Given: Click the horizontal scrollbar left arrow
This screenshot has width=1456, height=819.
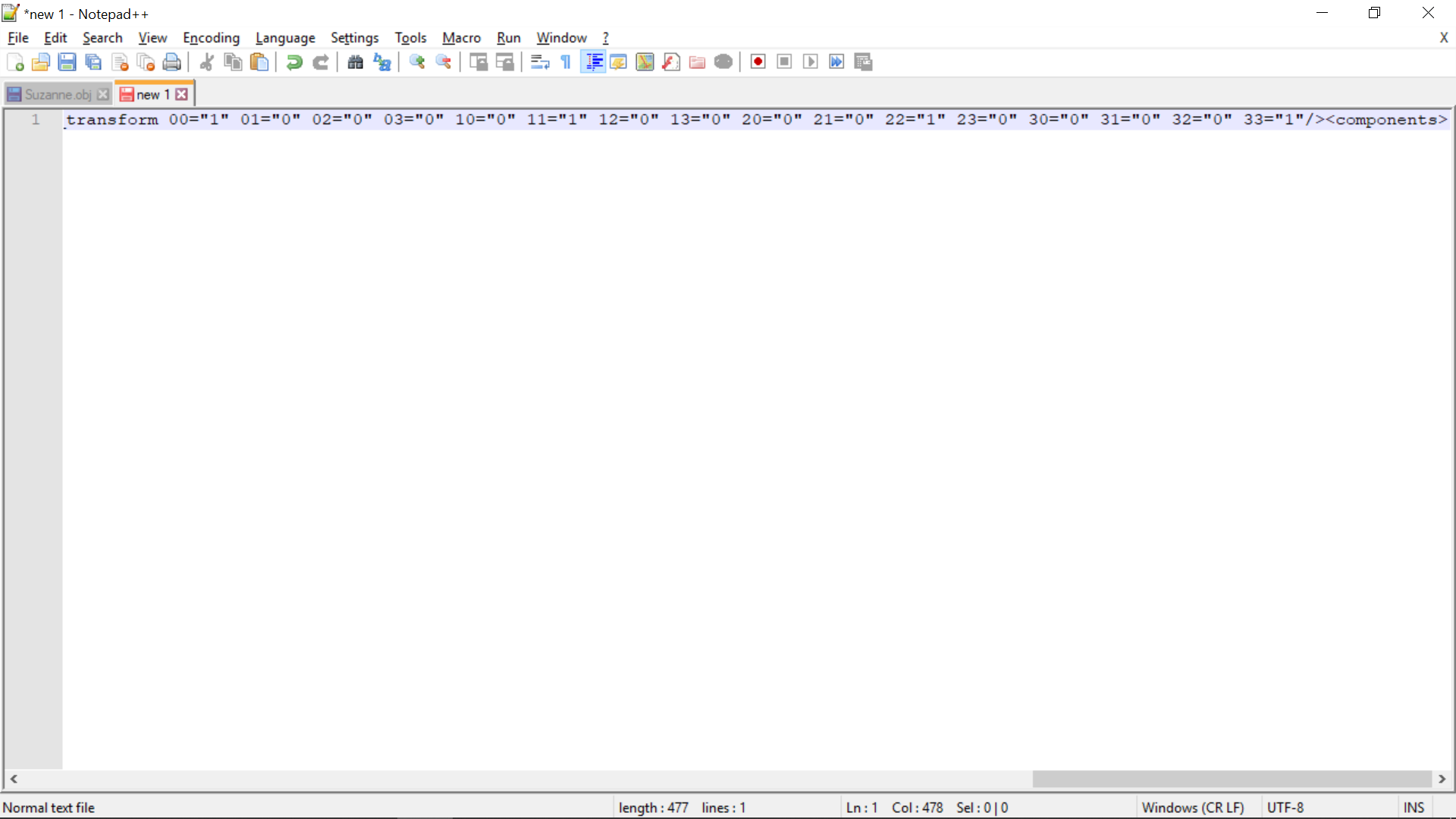Looking at the screenshot, I should pyautogui.click(x=14, y=779).
